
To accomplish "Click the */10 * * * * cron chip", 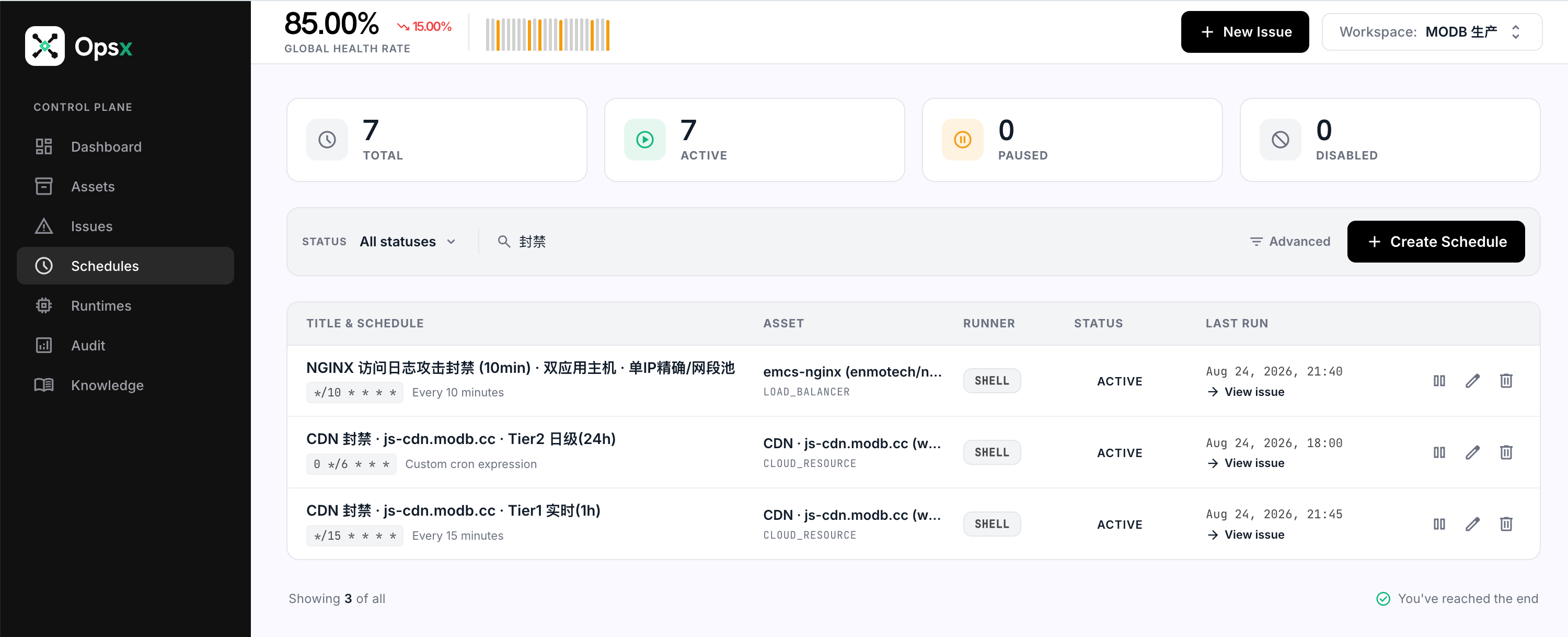I will coord(354,393).
